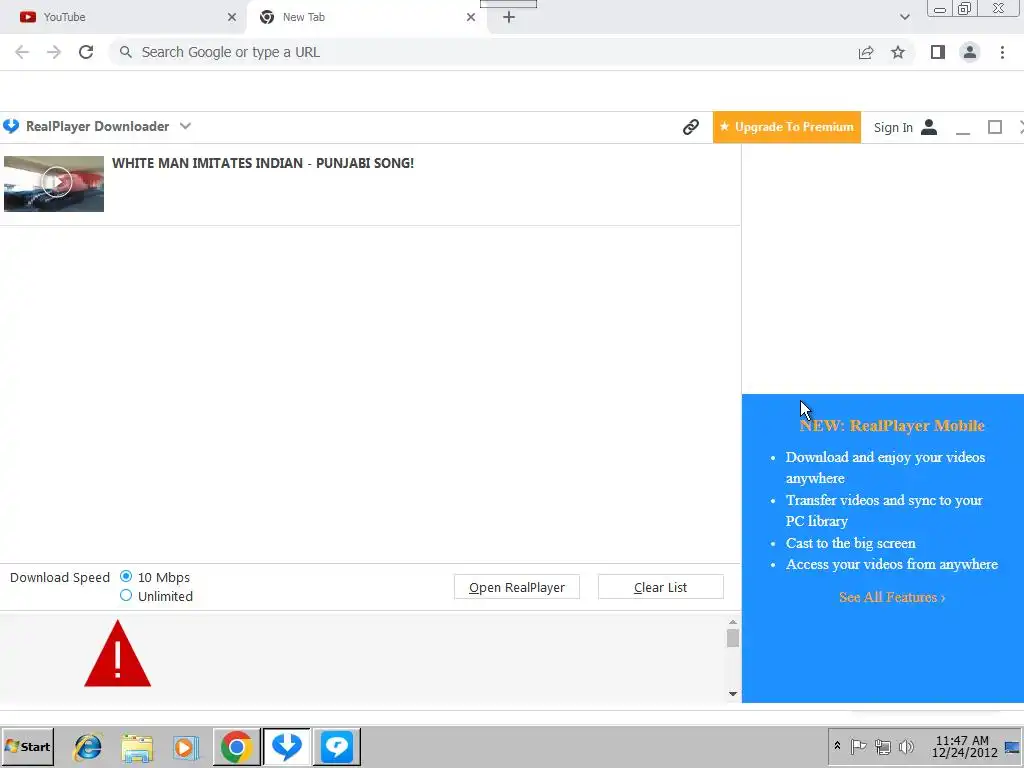The height and width of the screenshot is (768, 1024).
Task: Click the Google Chrome taskbar icon
Action: click(236, 746)
